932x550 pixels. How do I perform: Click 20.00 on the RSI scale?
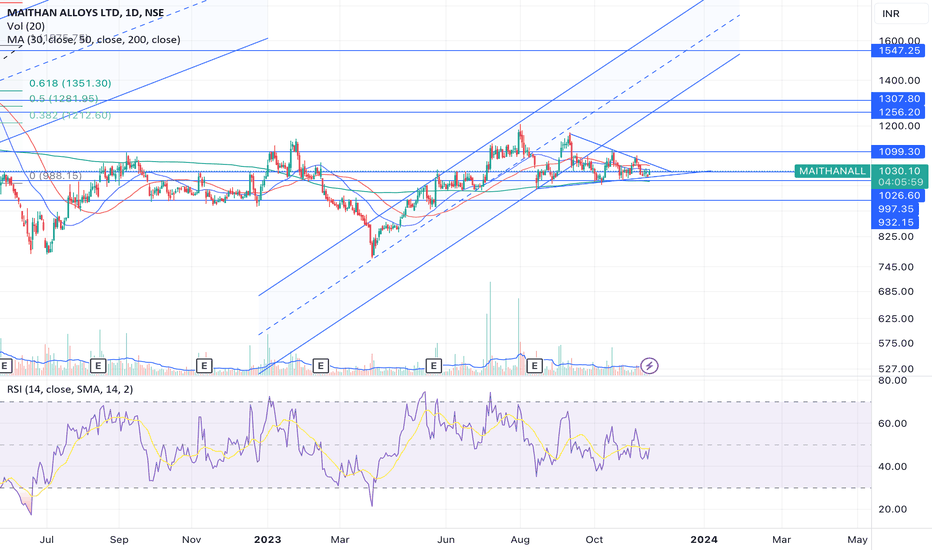click(893, 510)
